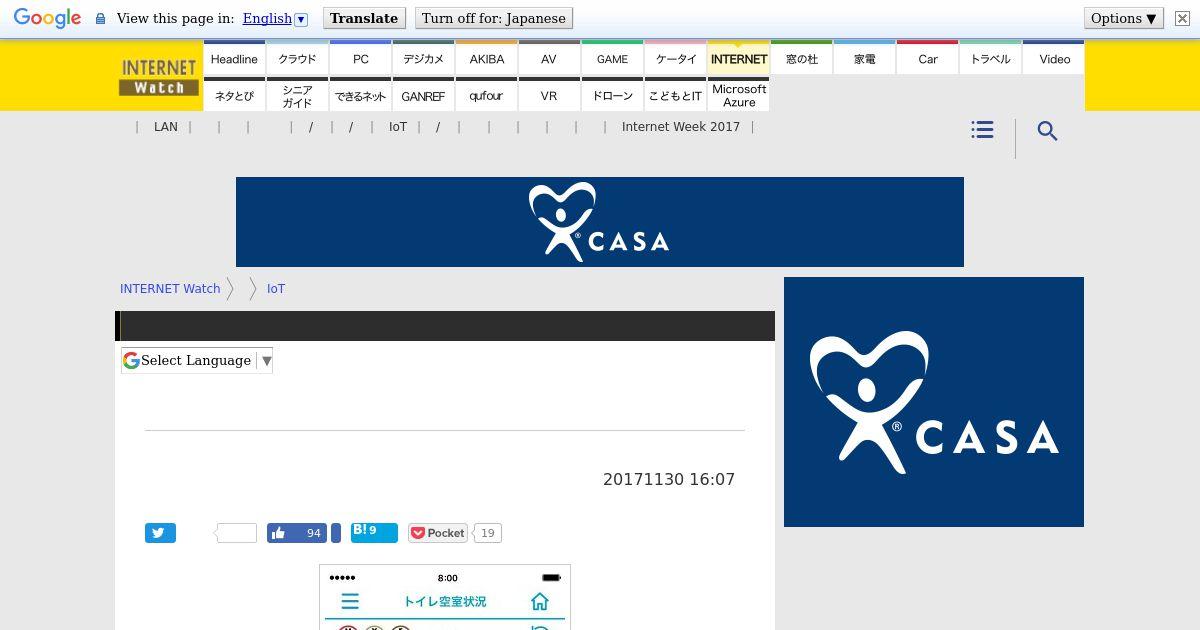Like the article with Facebook thumbs-up button
Image resolution: width=1200 pixels, height=630 pixels.
point(297,533)
